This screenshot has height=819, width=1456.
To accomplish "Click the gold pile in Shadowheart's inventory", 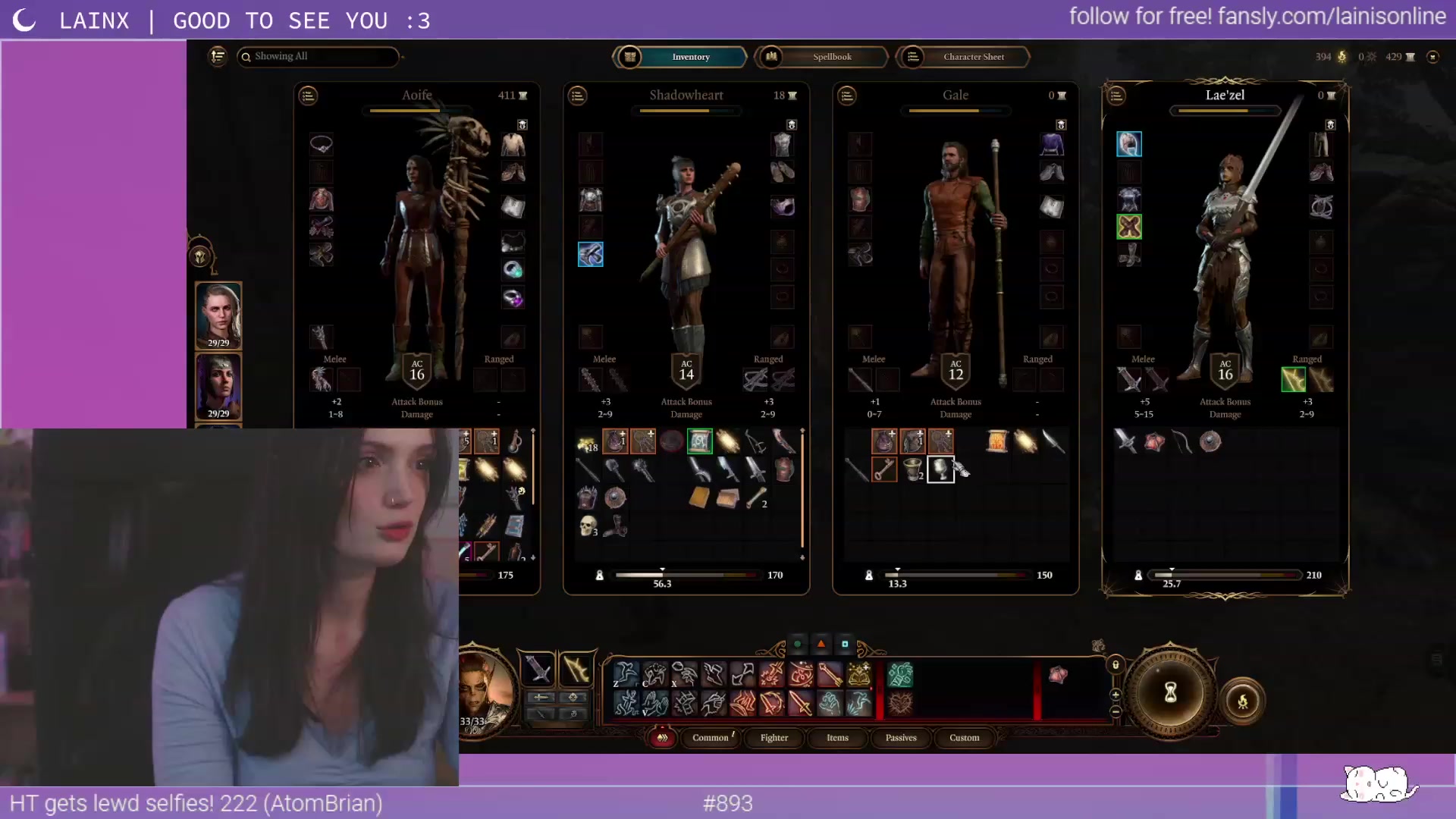I will coord(588,442).
